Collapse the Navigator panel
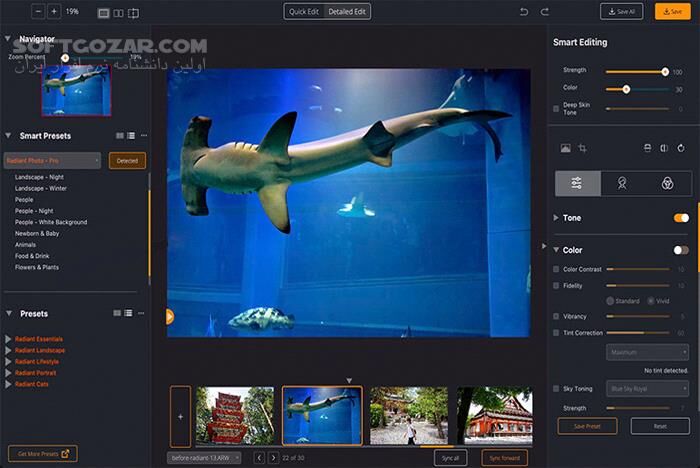This screenshot has width=700, height=468. click(x=8, y=39)
